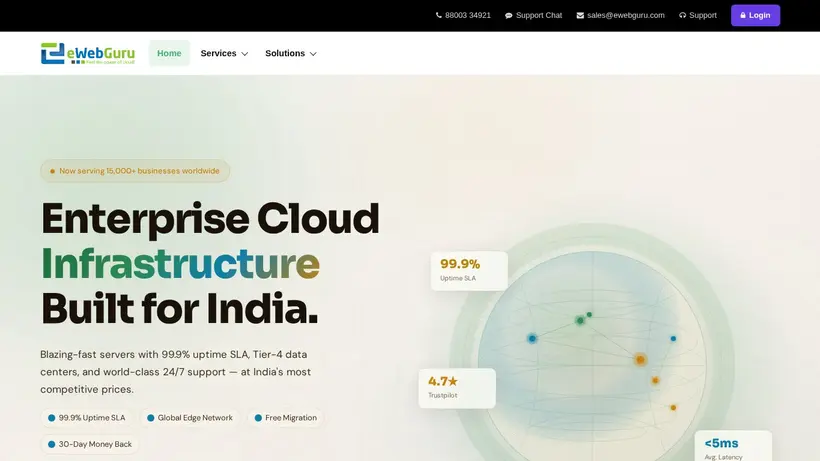This screenshot has width=820, height=461.
Task: Click the lock icon in the Login button
Action: (743, 15)
